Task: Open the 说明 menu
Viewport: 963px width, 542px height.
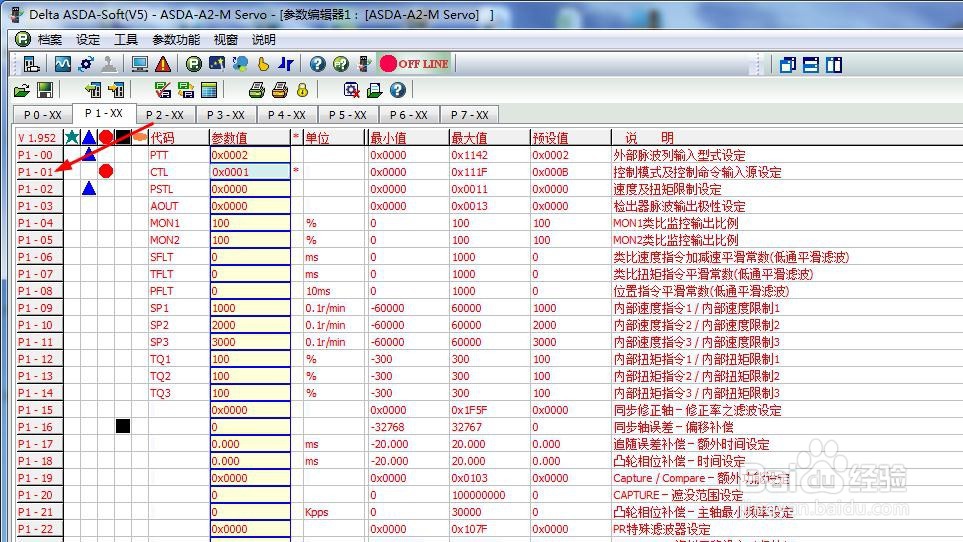Action: (263, 40)
